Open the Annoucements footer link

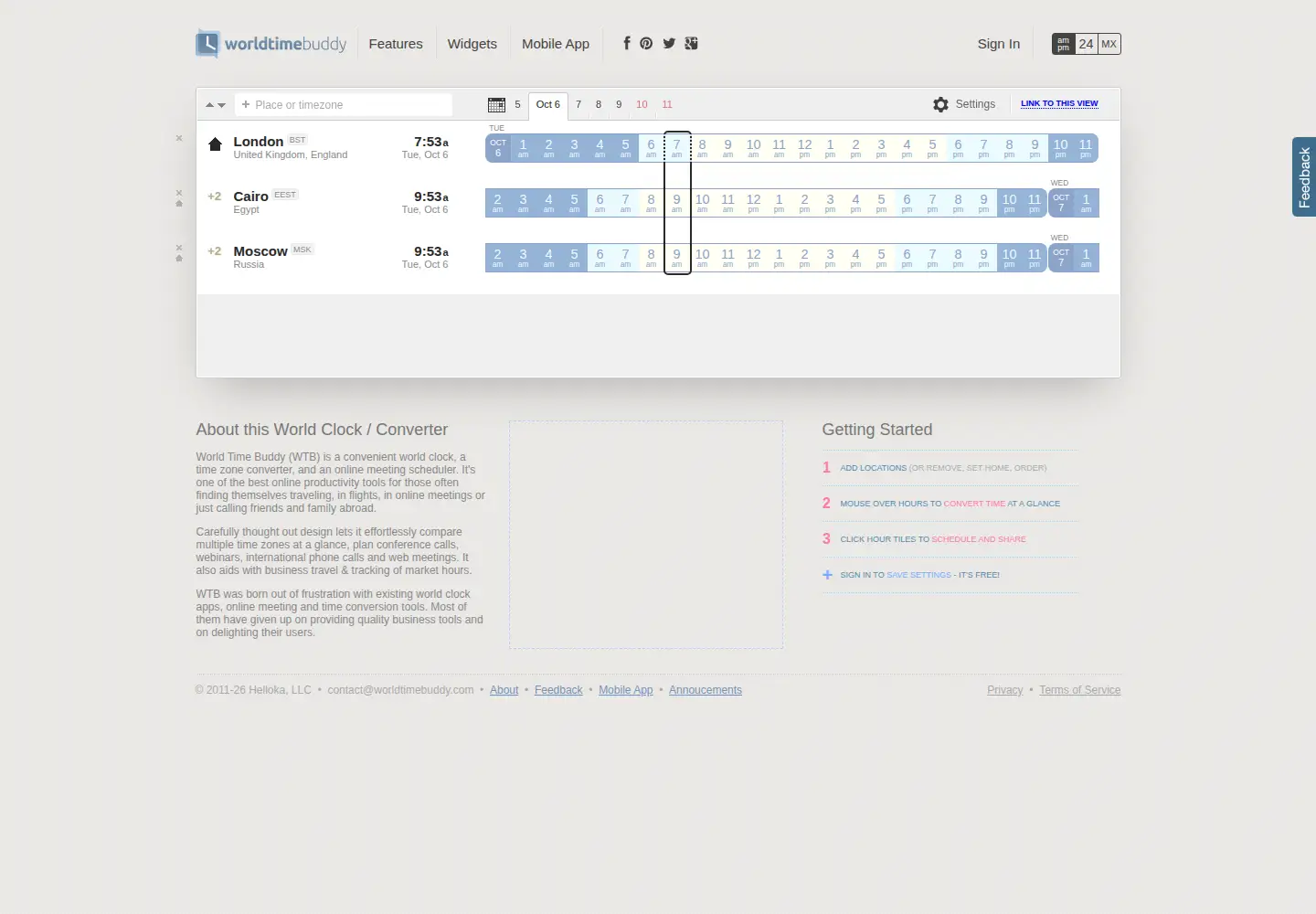click(x=706, y=690)
